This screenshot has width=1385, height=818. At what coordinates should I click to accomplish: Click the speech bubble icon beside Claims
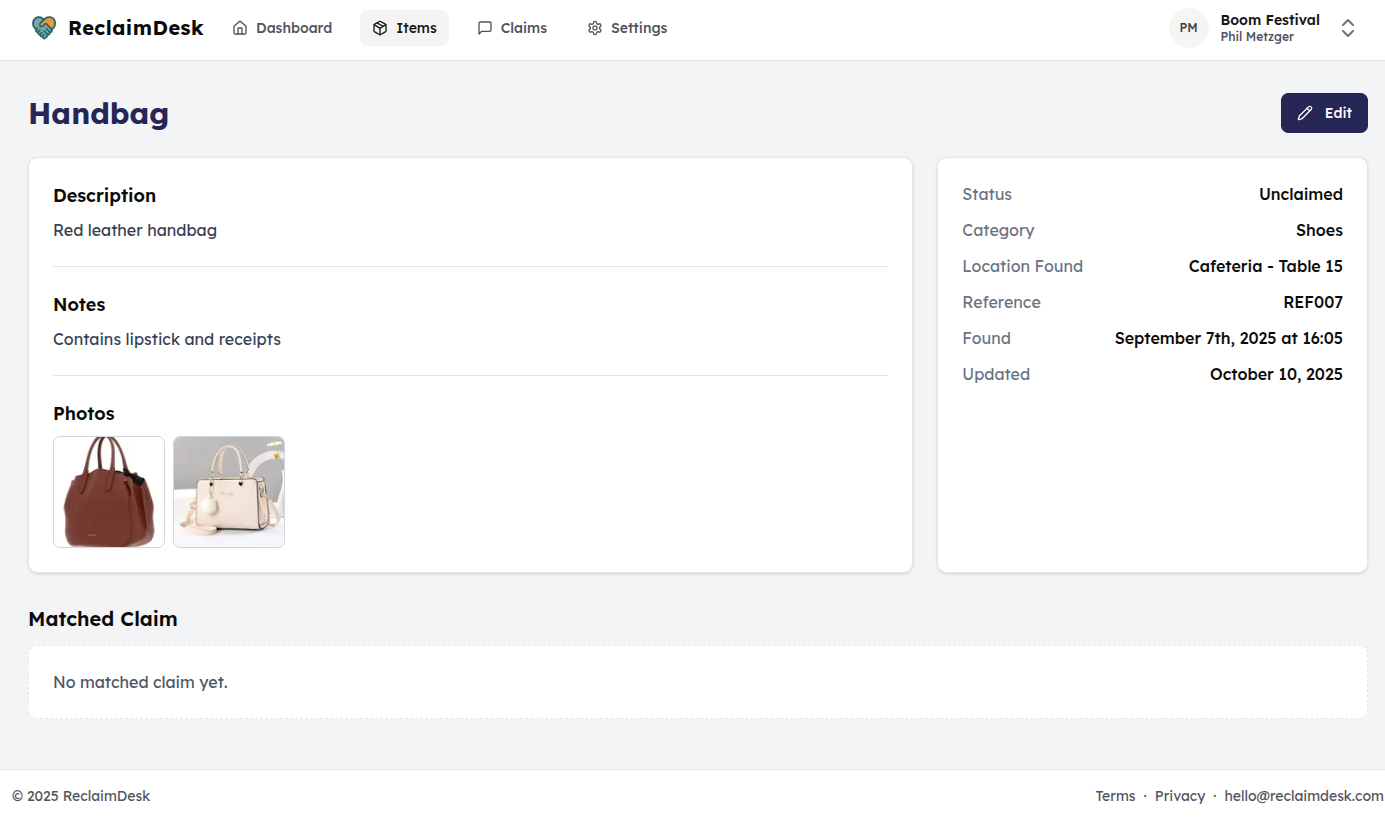coord(486,28)
